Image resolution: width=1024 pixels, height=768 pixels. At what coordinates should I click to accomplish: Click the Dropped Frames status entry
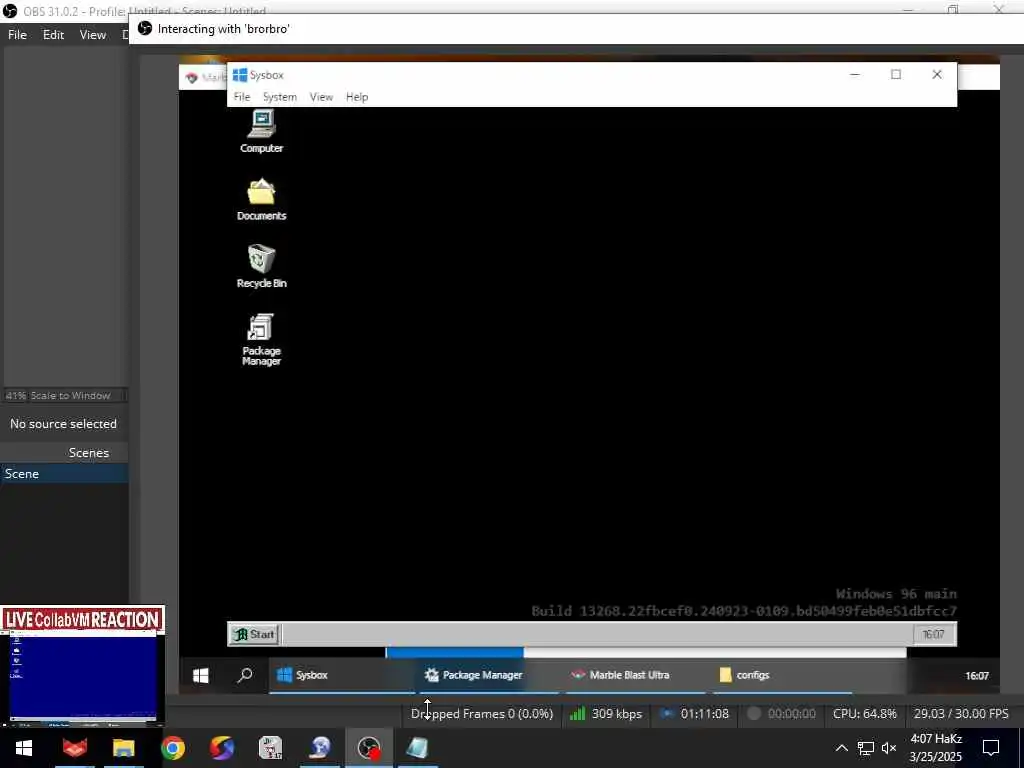click(482, 714)
